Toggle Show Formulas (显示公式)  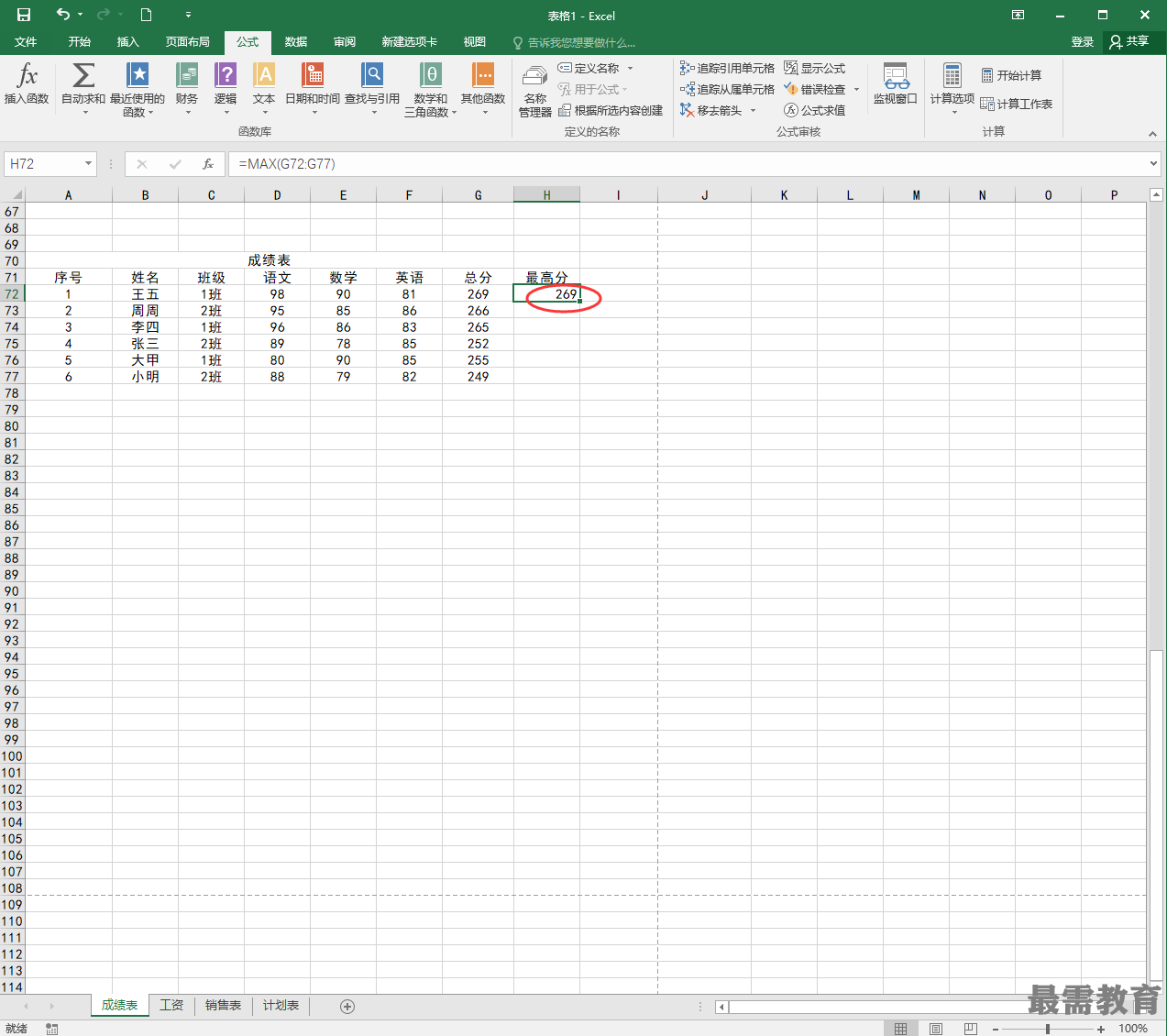point(815,69)
